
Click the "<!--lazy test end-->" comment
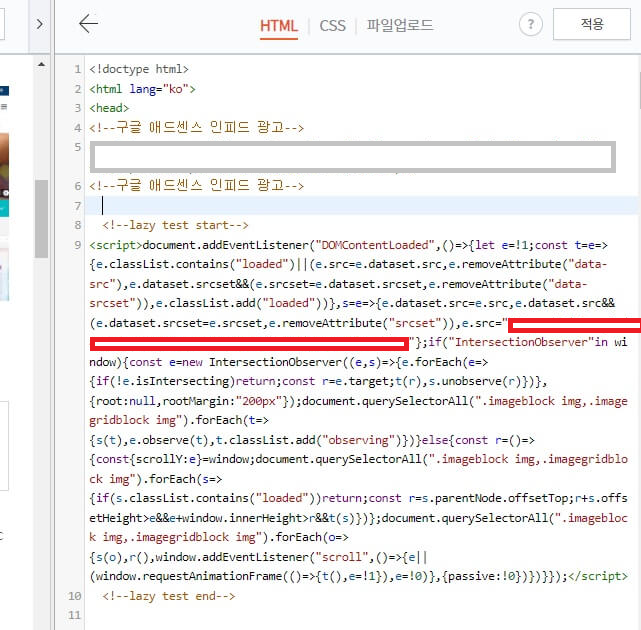click(169, 596)
